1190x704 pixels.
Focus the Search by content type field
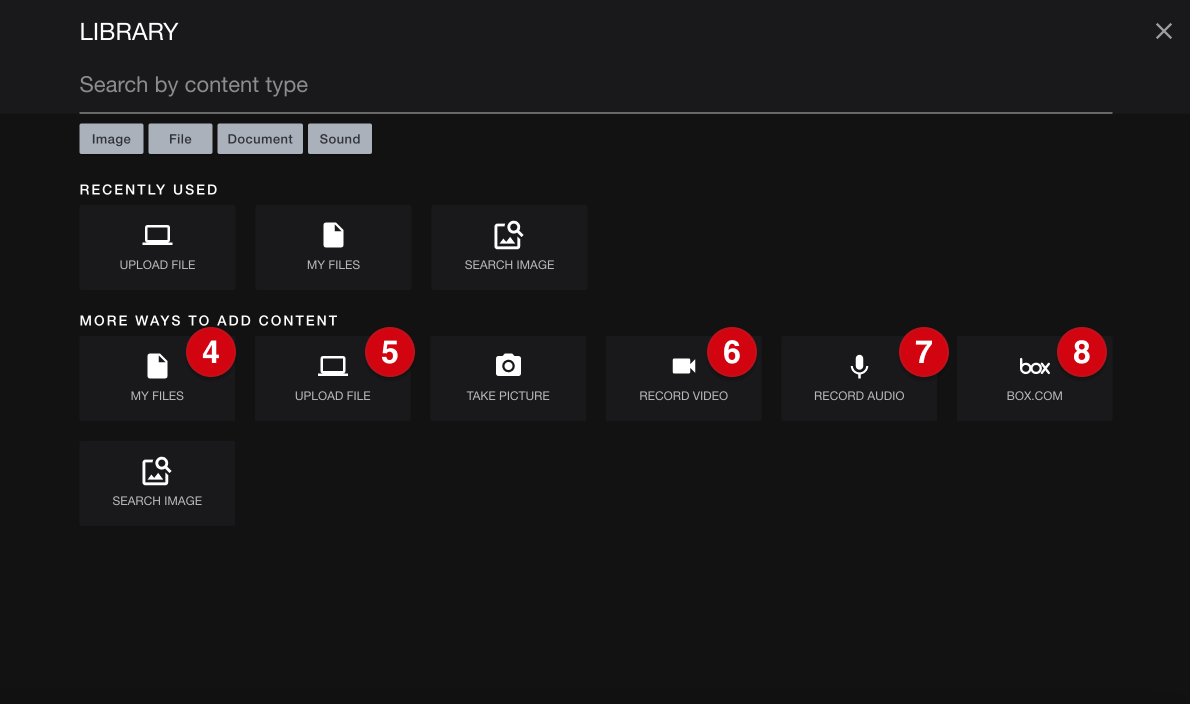coord(596,85)
